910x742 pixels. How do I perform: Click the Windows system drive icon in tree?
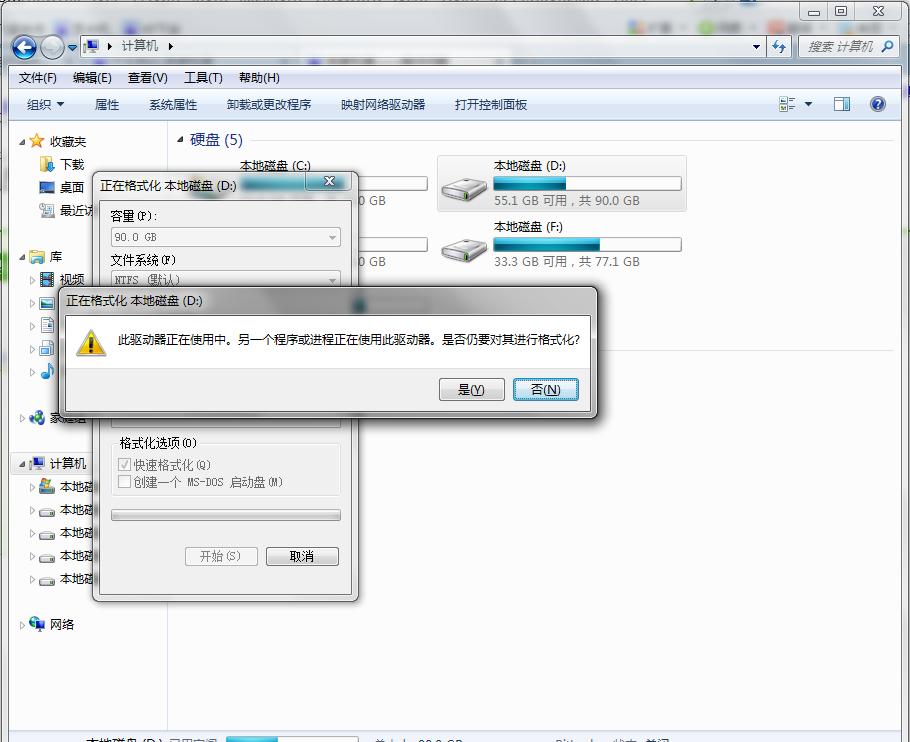point(47,486)
